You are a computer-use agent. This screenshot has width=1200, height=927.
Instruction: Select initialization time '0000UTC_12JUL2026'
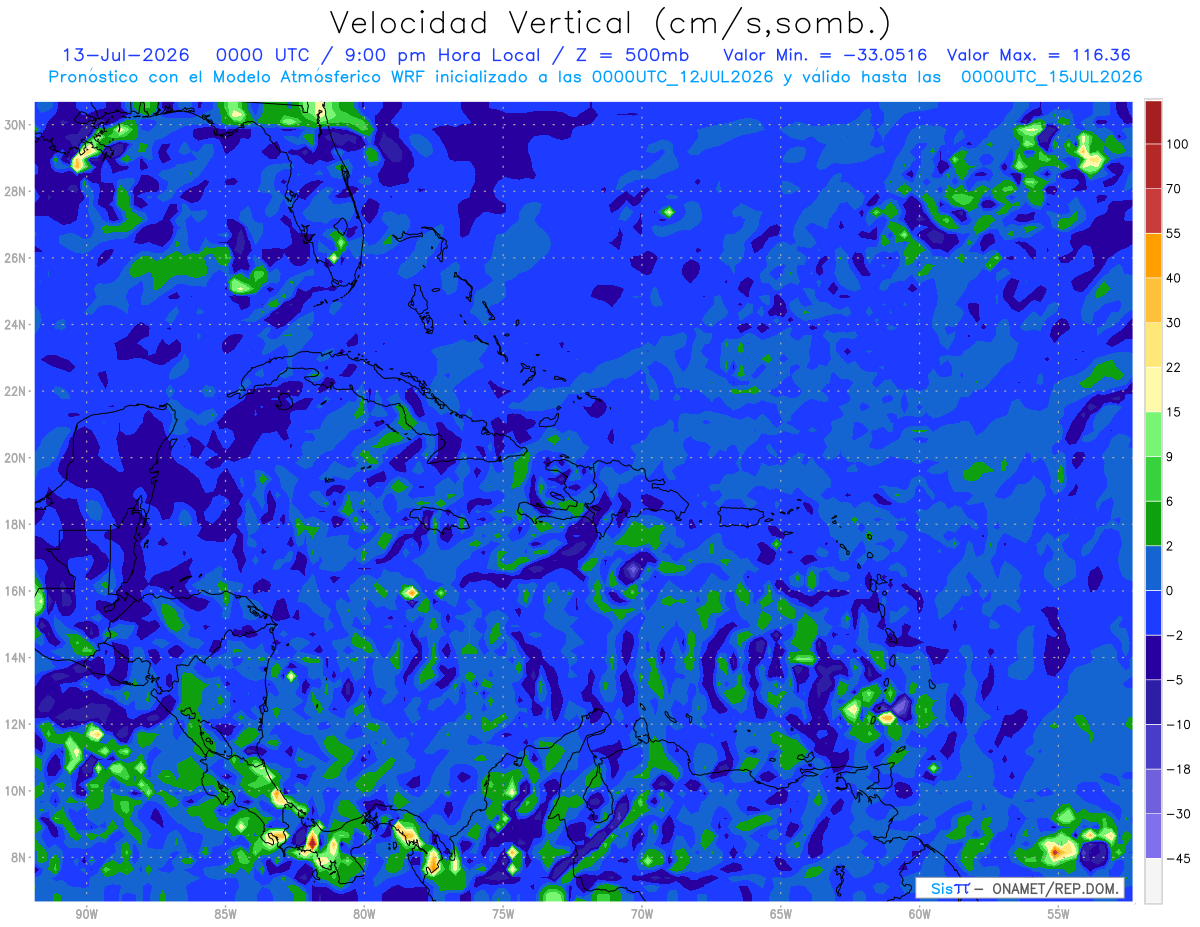tap(683, 77)
